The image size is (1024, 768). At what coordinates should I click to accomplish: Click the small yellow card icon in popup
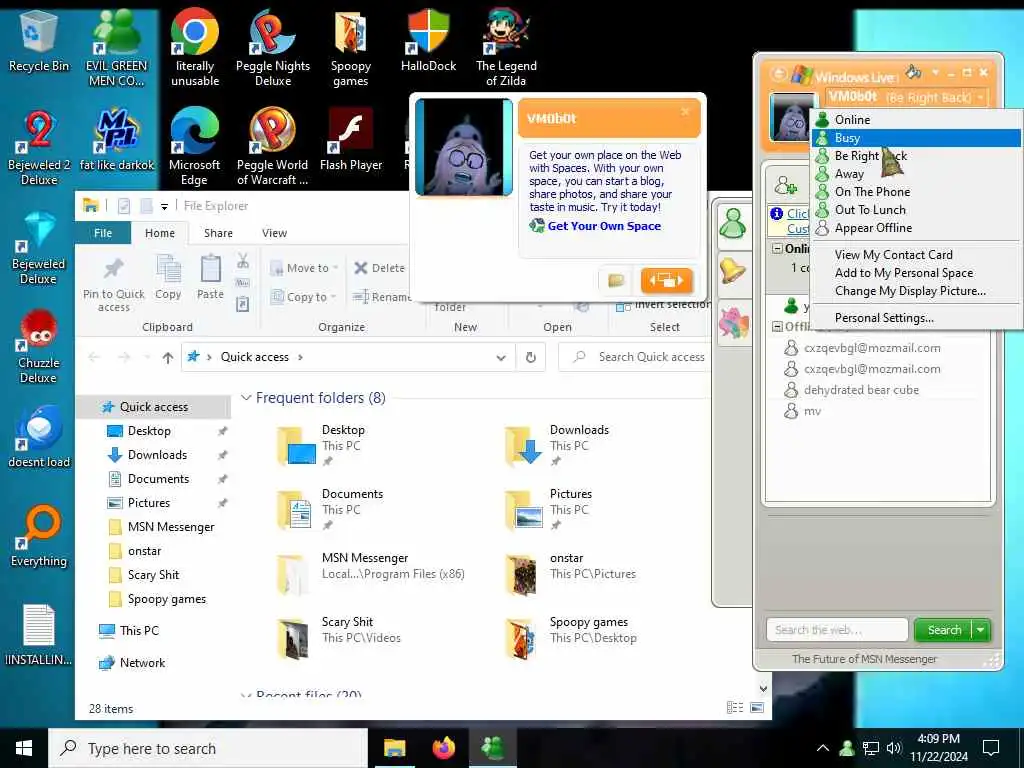[616, 281]
